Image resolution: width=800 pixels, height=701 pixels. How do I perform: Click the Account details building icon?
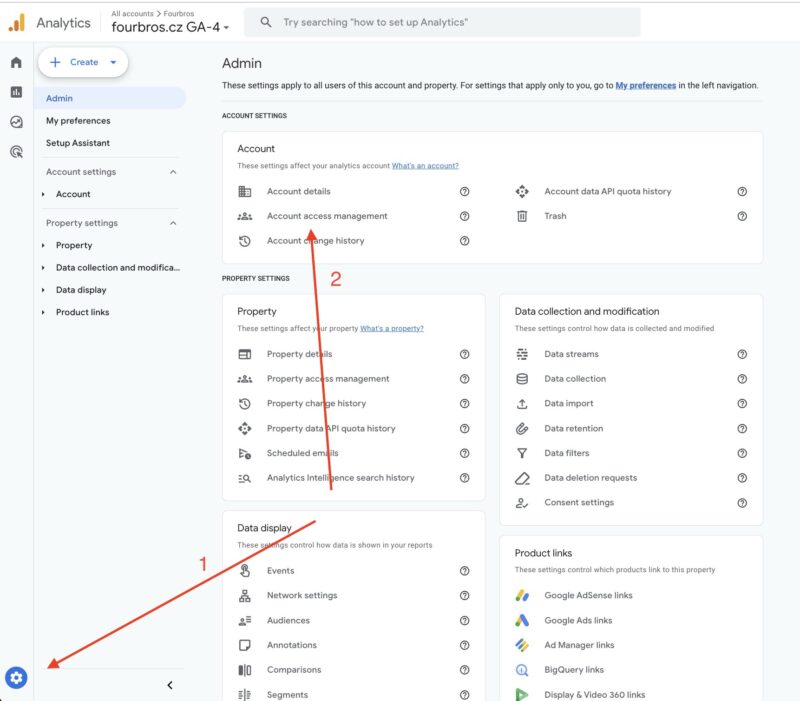[245, 191]
